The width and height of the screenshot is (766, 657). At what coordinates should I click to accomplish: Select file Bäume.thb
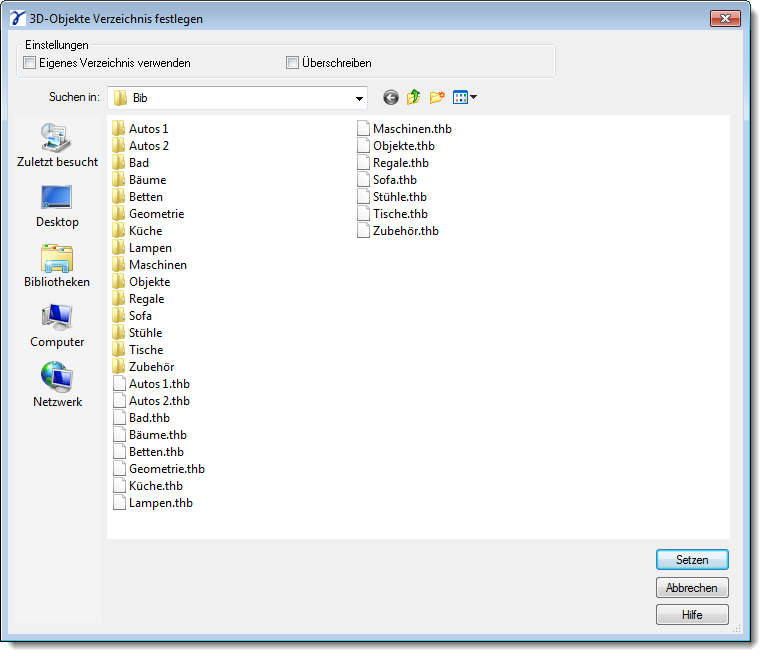coord(150,435)
